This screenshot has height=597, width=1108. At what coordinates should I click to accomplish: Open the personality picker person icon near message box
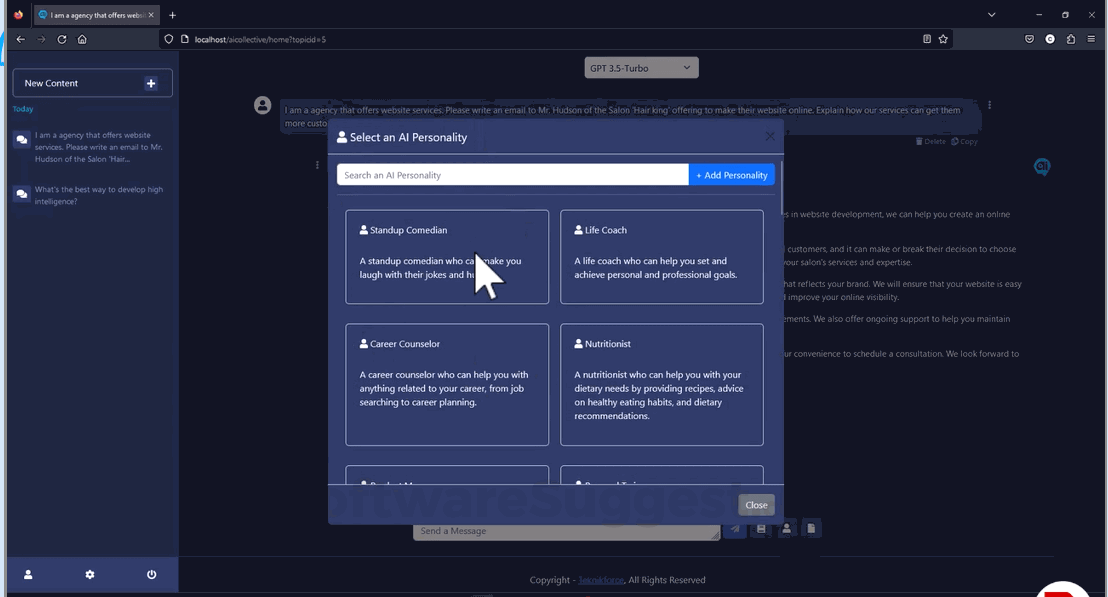[x=787, y=528]
